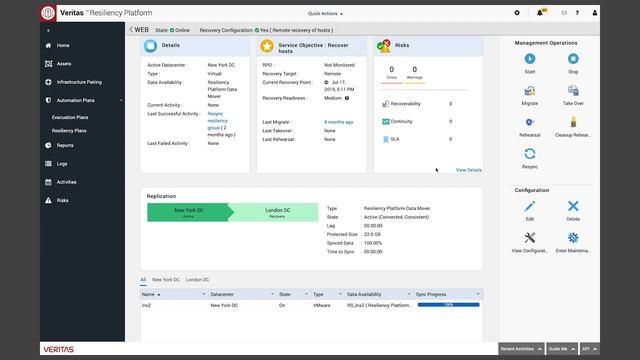
Task: Open the user profile icon
Action: 595,13
